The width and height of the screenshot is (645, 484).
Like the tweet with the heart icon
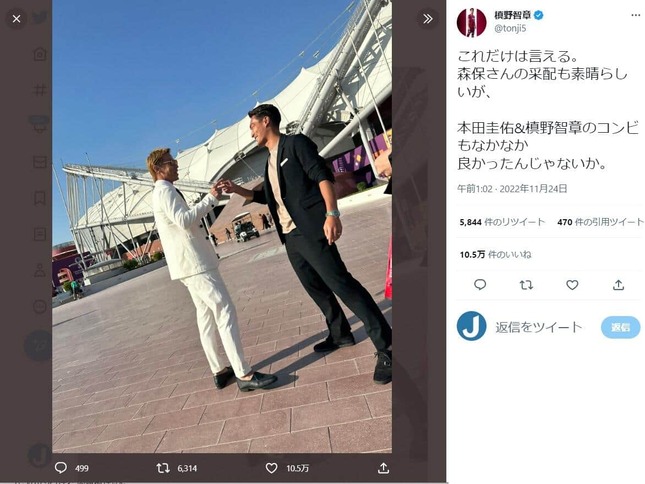(572, 285)
